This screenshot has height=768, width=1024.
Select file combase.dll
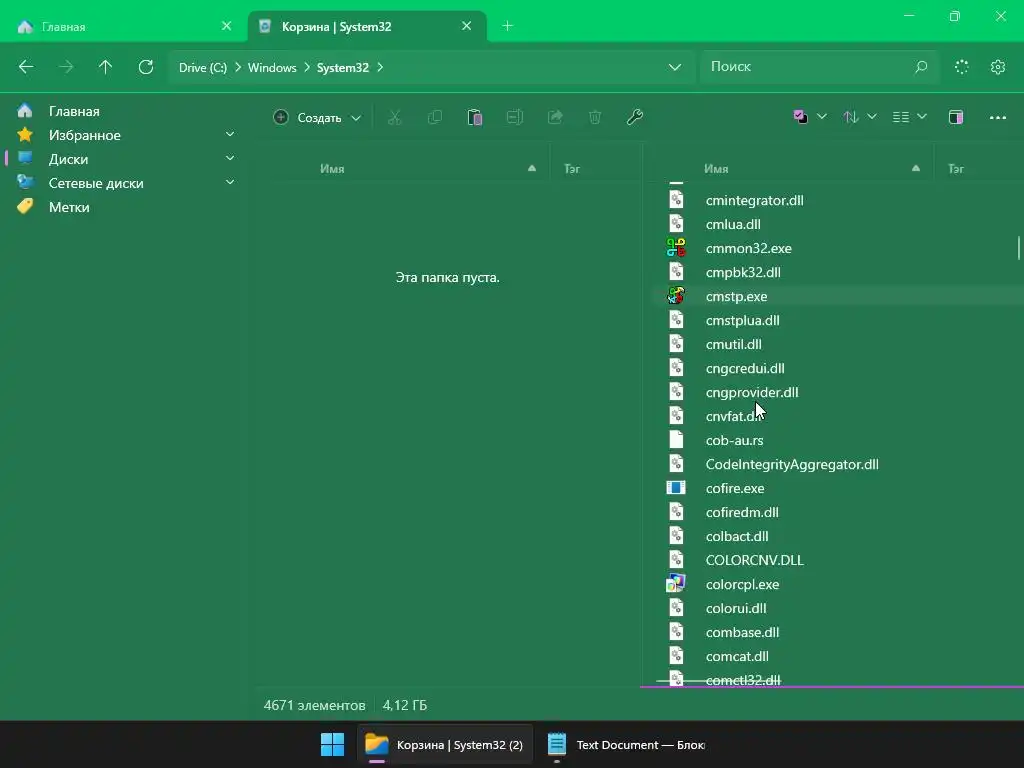pyautogui.click(x=742, y=632)
